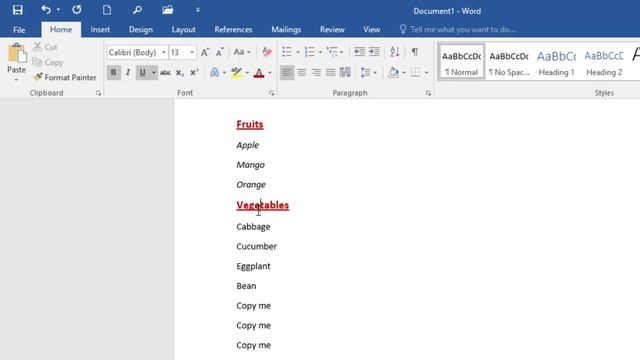
Task: Open the font color dropdown arrow
Action: [x=270, y=73]
